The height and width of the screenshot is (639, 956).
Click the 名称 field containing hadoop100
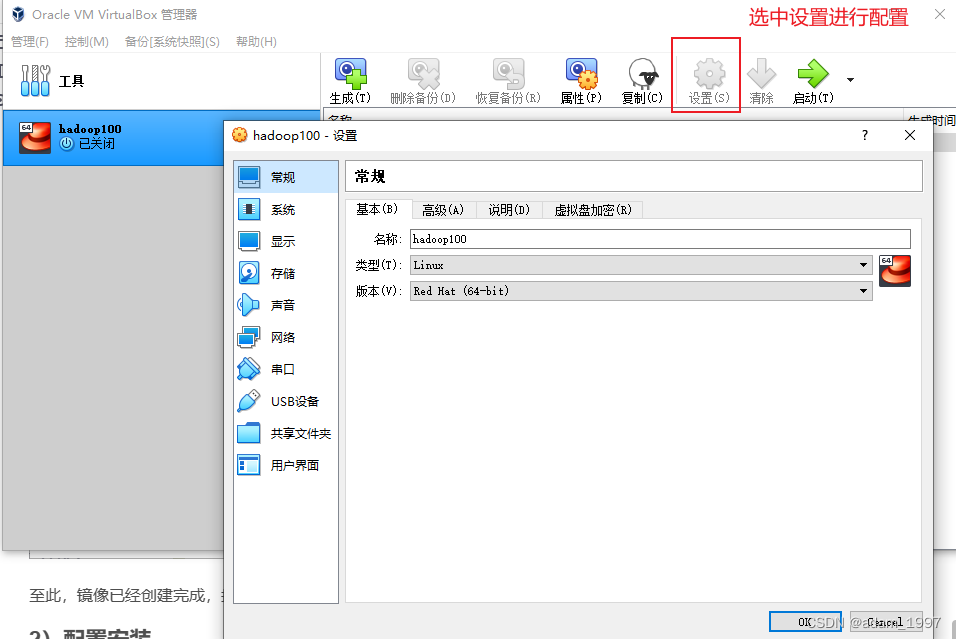pos(660,239)
